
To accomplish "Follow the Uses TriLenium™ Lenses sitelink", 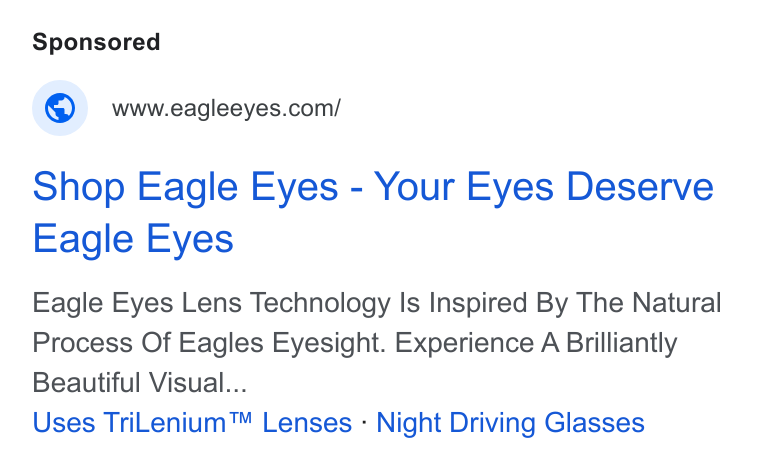I will click(192, 422).
